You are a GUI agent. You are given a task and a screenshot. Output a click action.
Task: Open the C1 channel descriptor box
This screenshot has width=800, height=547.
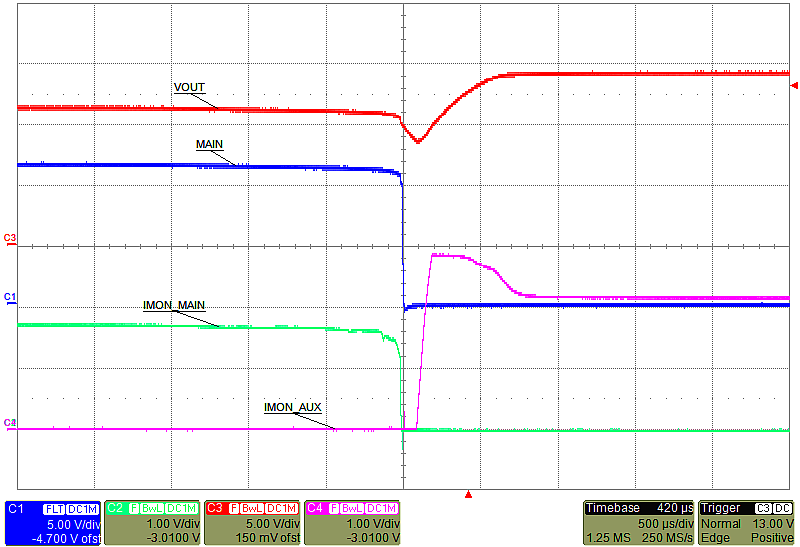click(x=53, y=523)
